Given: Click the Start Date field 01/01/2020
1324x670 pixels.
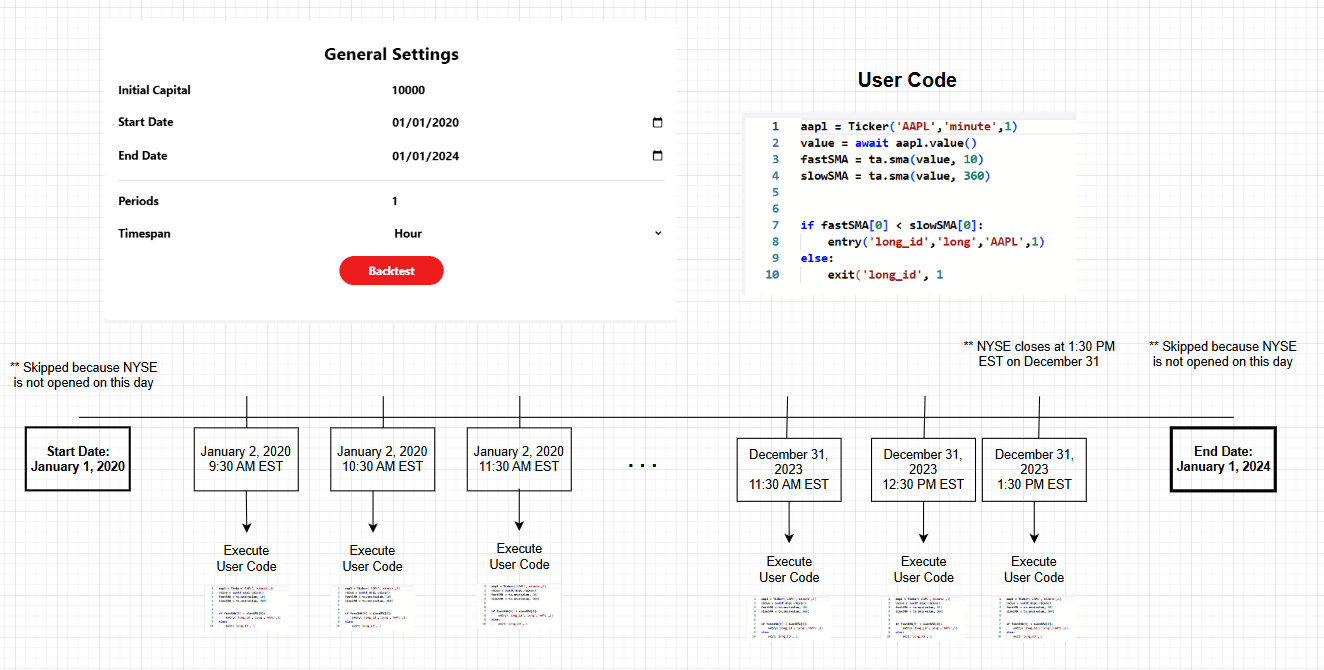Looking at the screenshot, I should click(x=426, y=123).
